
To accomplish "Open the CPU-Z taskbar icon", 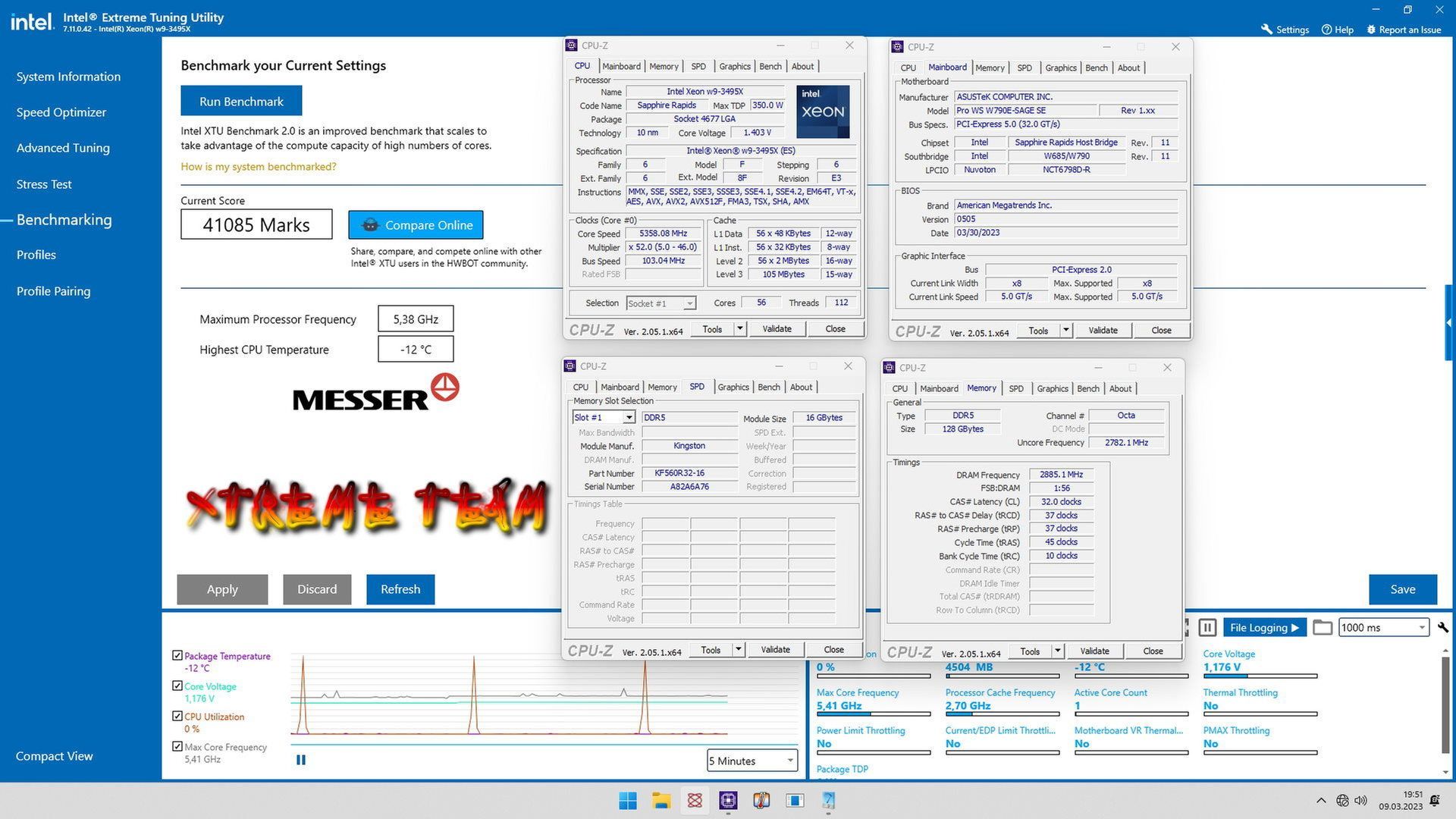I will click(728, 800).
